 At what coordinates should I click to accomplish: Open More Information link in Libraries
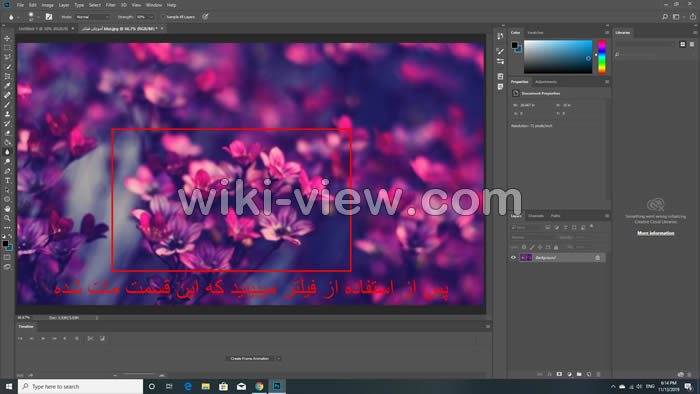click(x=655, y=233)
